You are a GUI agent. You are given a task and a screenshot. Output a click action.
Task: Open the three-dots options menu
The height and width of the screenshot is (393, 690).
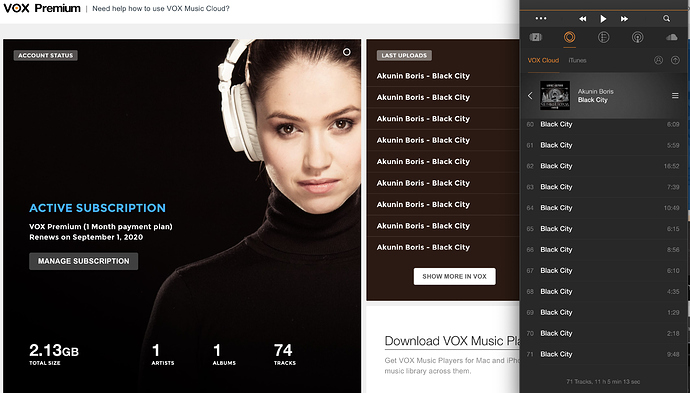(541, 18)
